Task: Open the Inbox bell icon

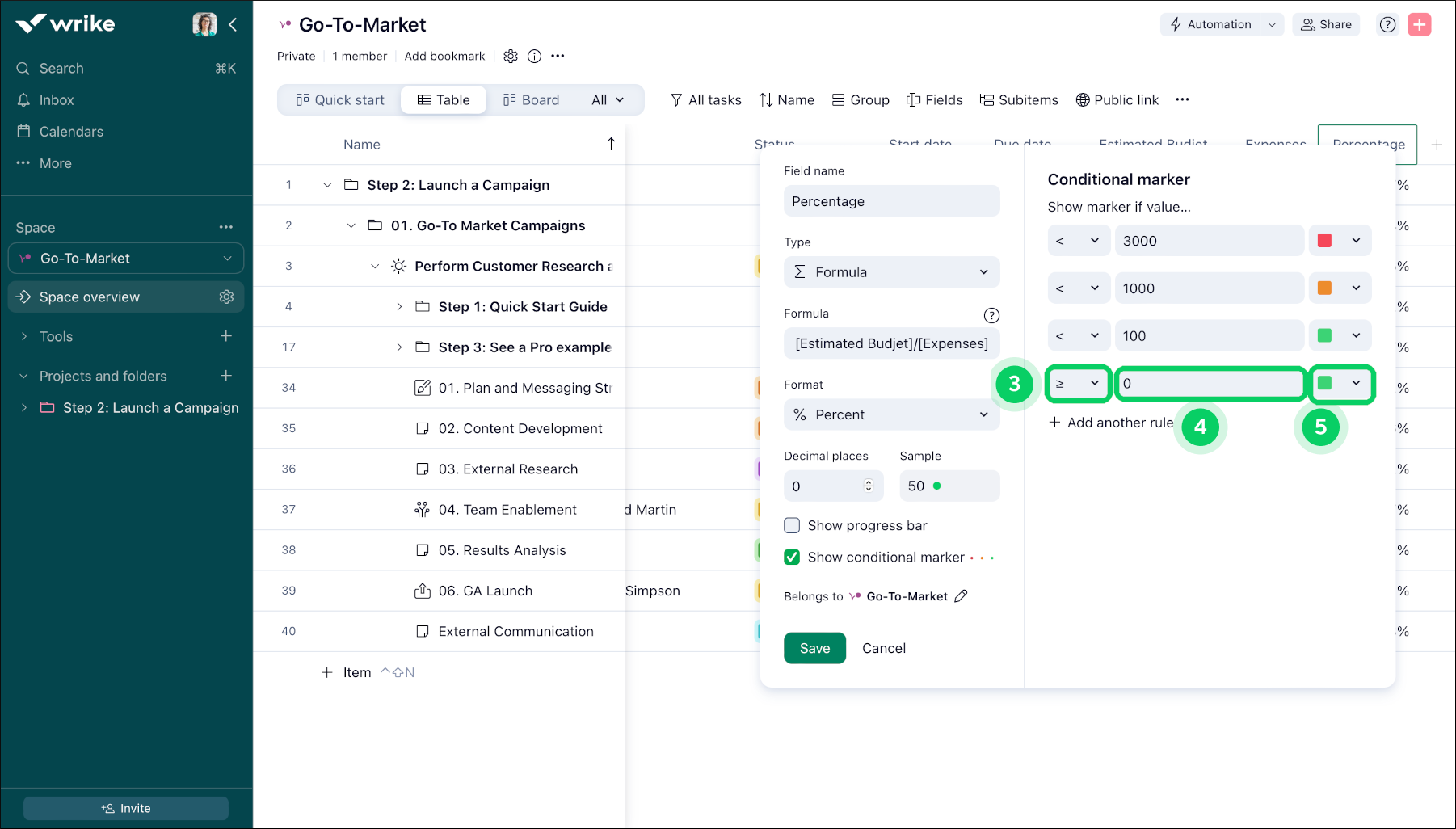Action: pos(23,100)
